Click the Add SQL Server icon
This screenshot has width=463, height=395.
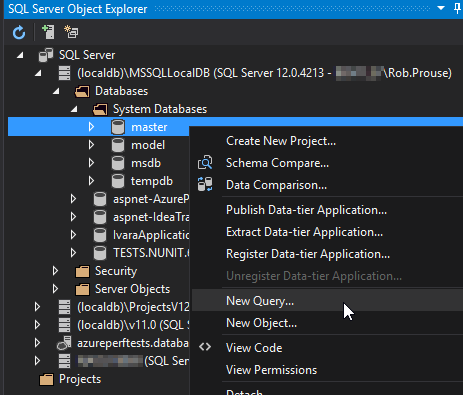coord(48,32)
